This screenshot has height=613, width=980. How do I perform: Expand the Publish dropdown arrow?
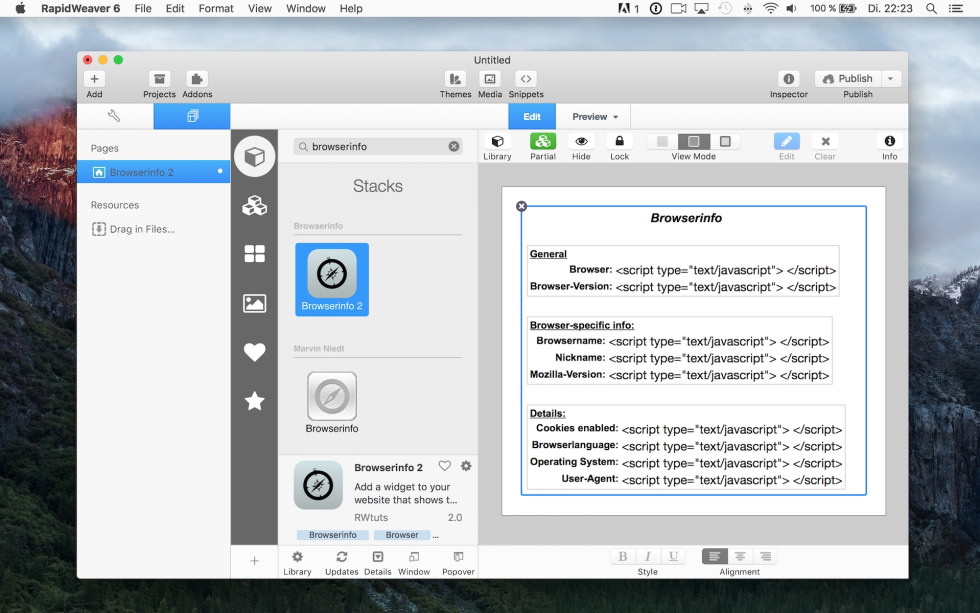[891, 79]
